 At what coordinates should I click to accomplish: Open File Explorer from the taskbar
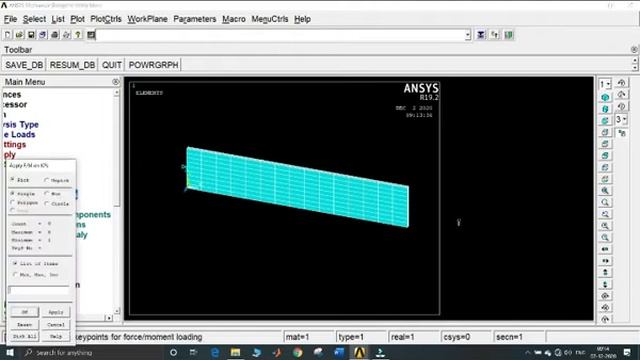click(236, 352)
